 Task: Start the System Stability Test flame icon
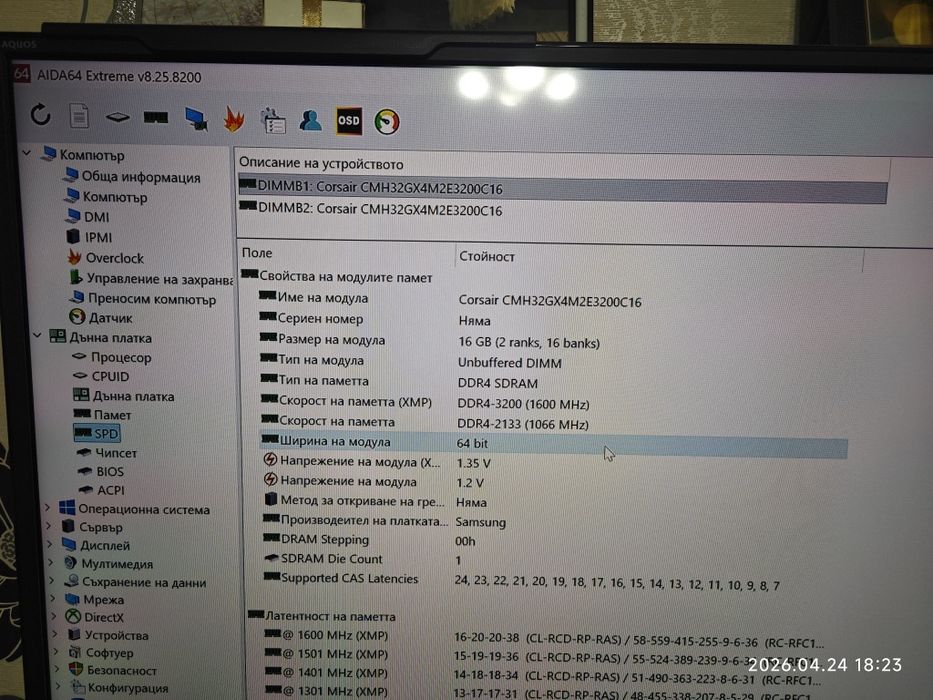coord(234,118)
